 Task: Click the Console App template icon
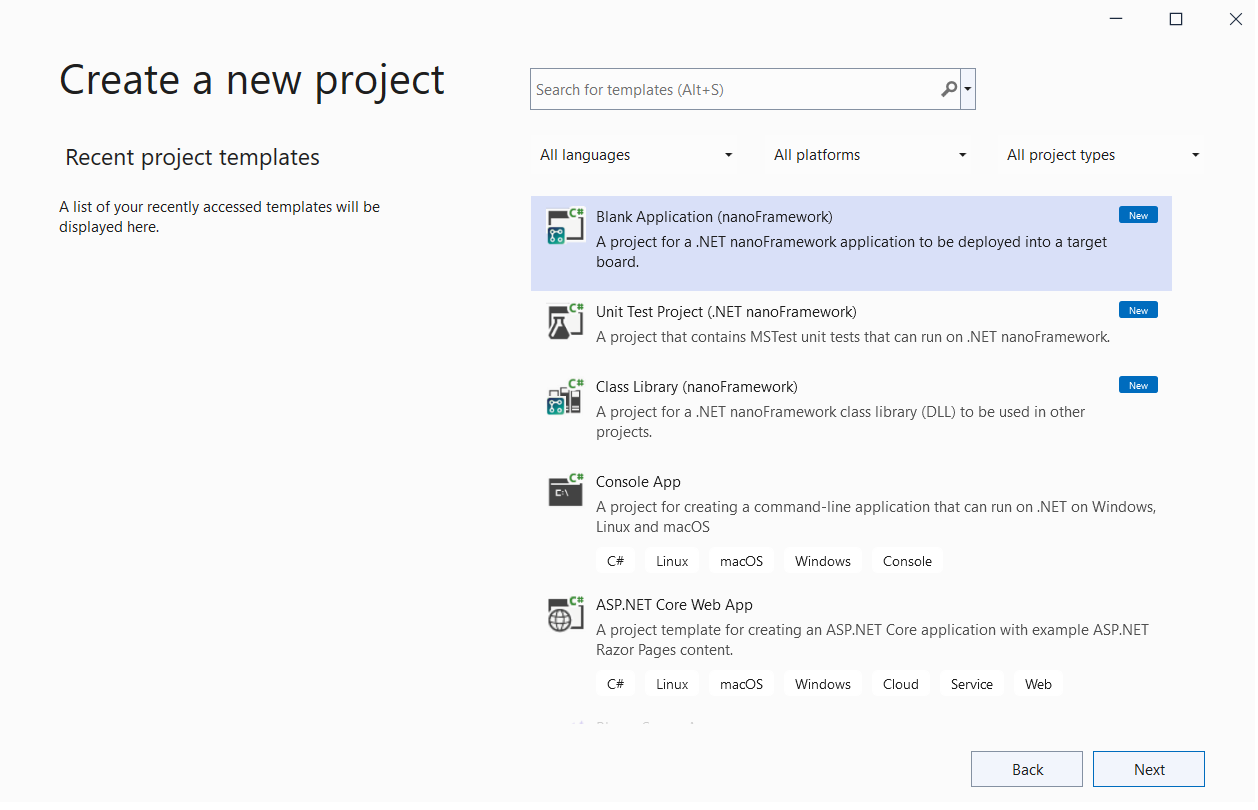tap(565, 491)
